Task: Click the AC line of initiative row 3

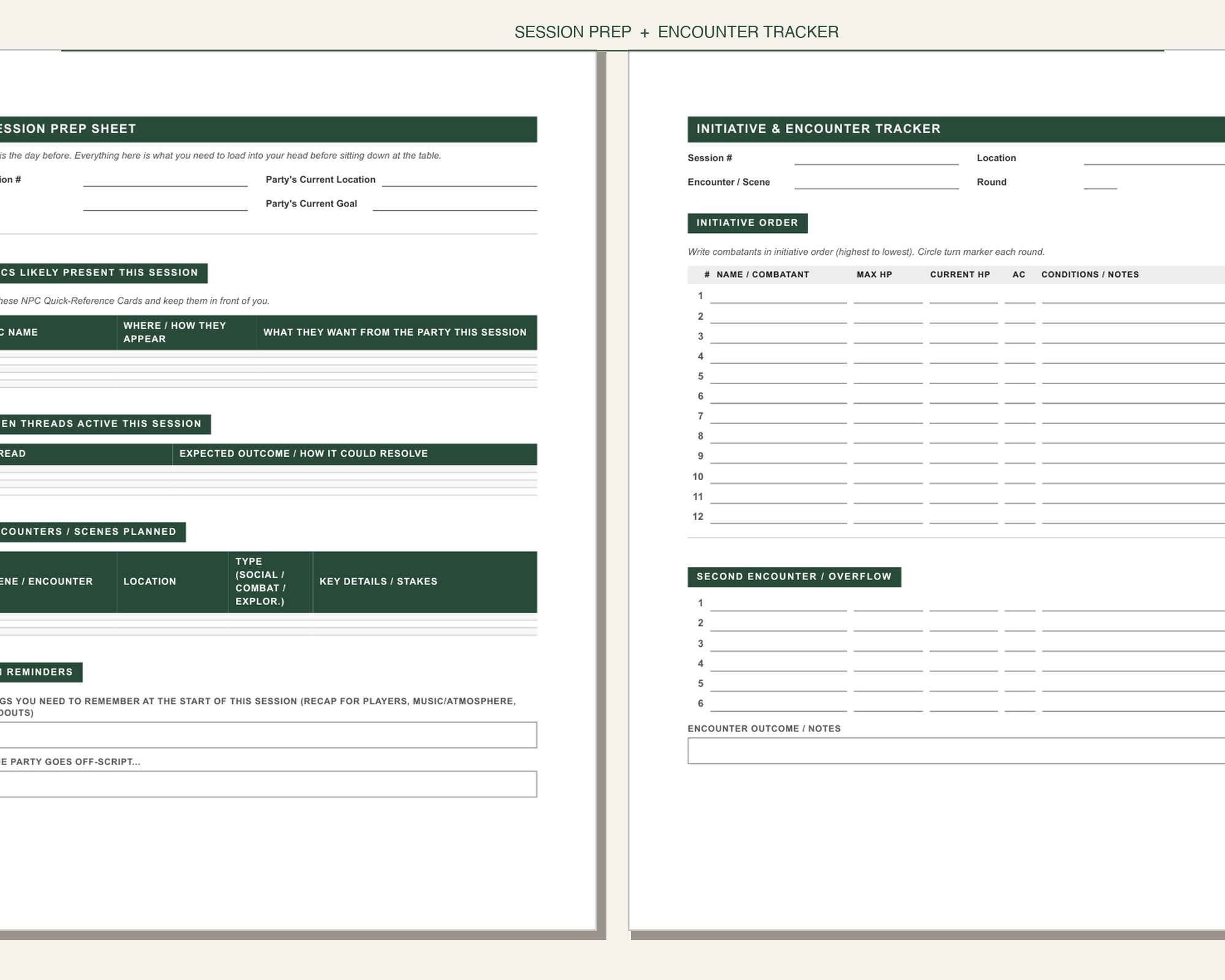Action: coord(1020,337)
